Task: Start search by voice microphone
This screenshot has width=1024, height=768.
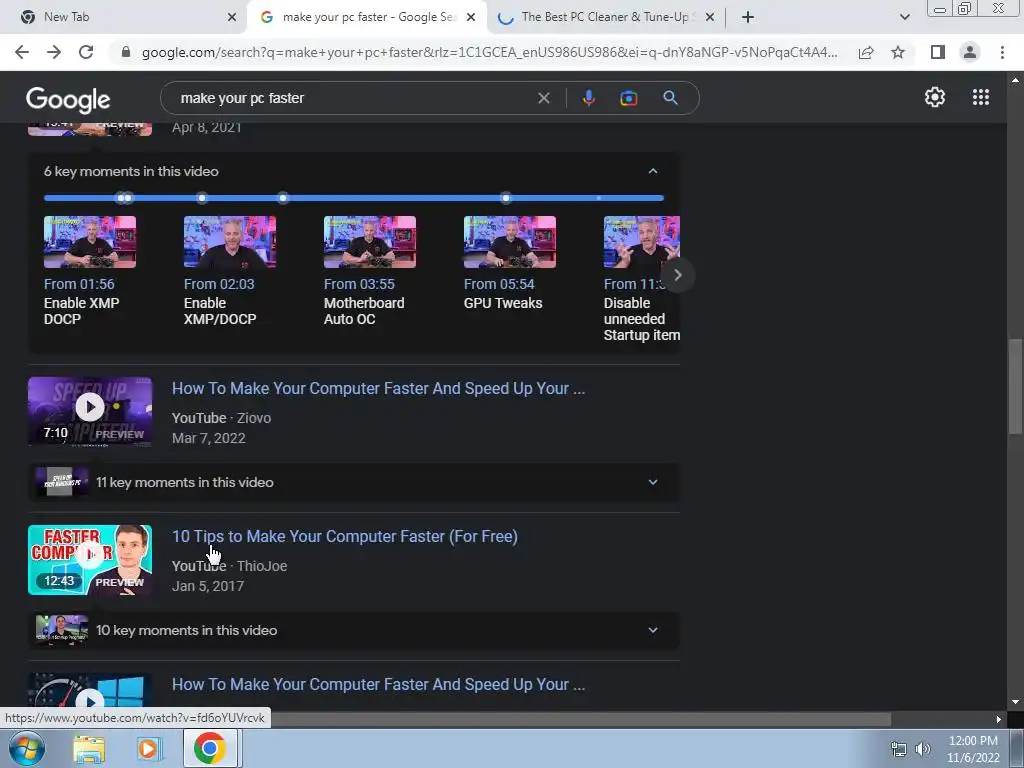Action: (588, 98)
